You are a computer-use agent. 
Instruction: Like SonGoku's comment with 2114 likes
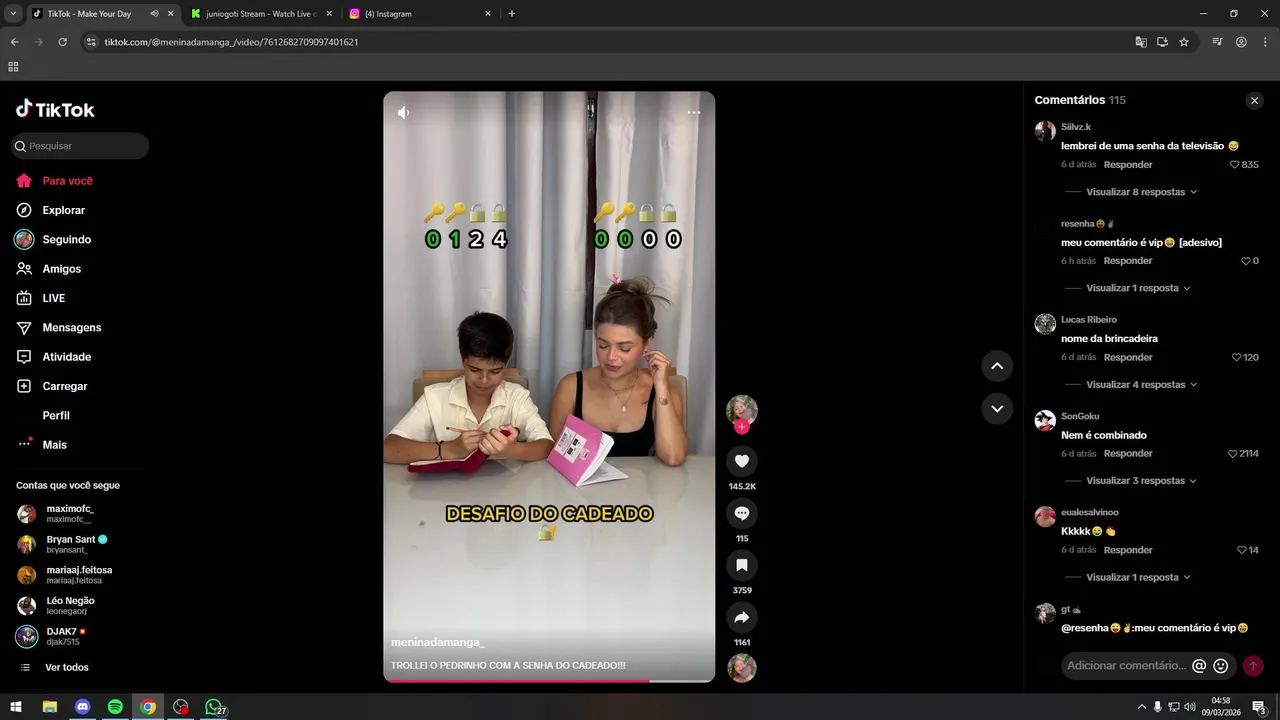click(x=1232, y=454)
